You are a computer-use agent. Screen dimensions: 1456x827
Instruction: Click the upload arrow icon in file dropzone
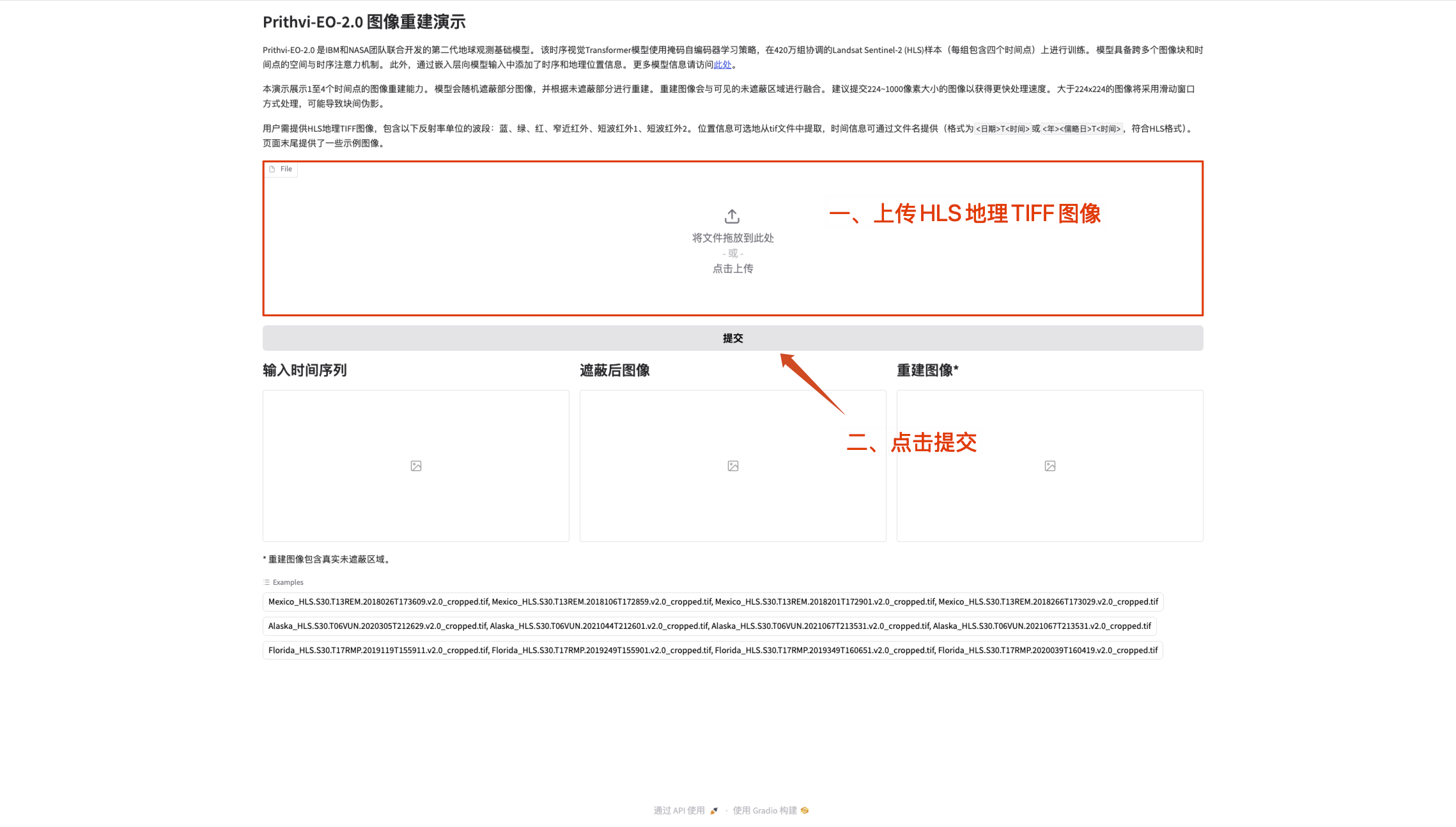(x=732, y=217)
